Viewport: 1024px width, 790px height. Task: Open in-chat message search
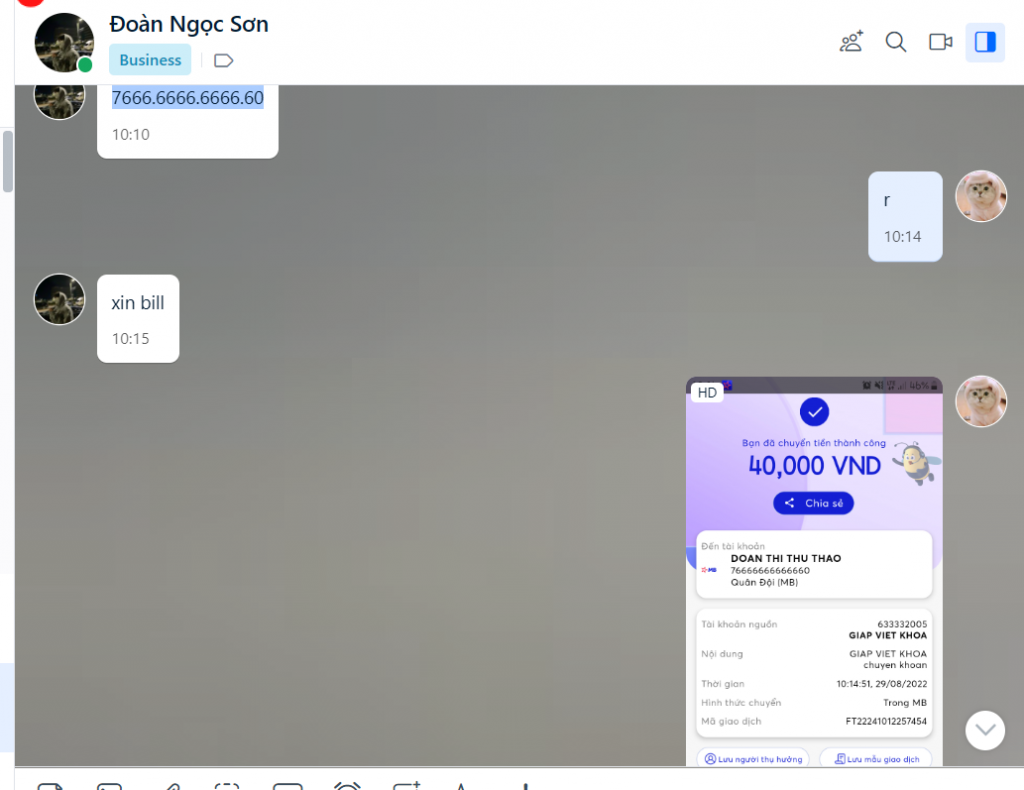pyautogui.click(x=895, y=42)
